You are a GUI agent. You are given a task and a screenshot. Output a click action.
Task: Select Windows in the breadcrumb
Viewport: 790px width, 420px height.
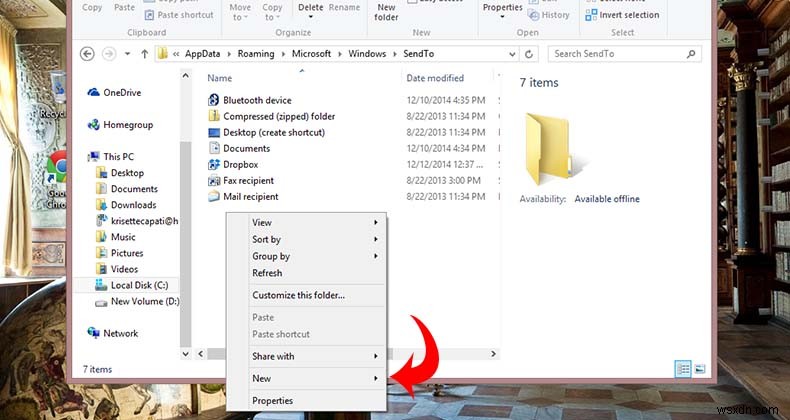point(367,54)
